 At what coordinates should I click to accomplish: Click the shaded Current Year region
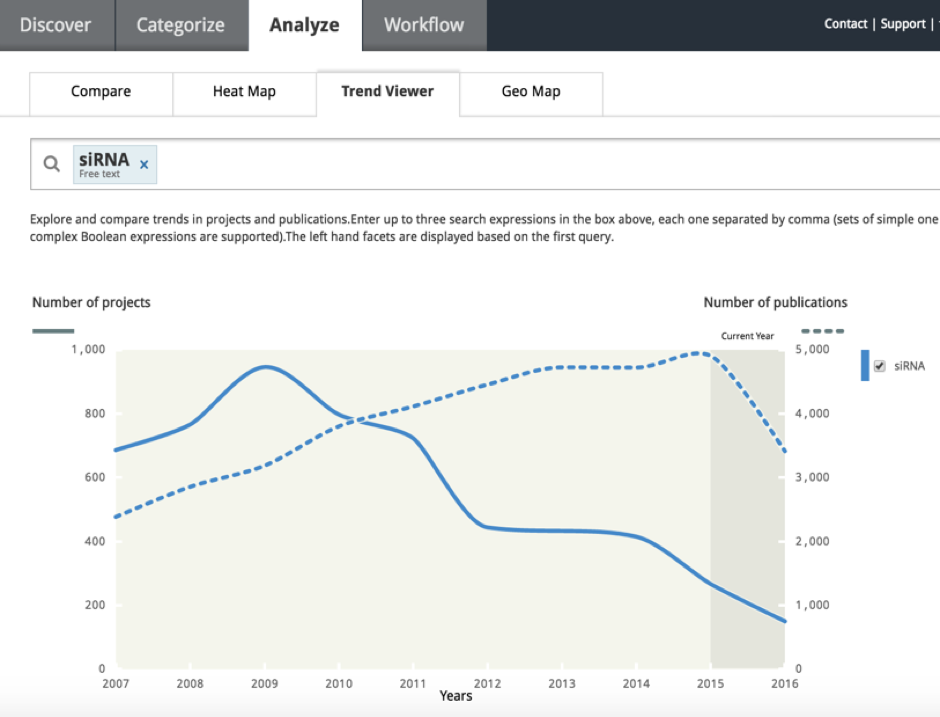pyautogui.click(x=748, y=508)
